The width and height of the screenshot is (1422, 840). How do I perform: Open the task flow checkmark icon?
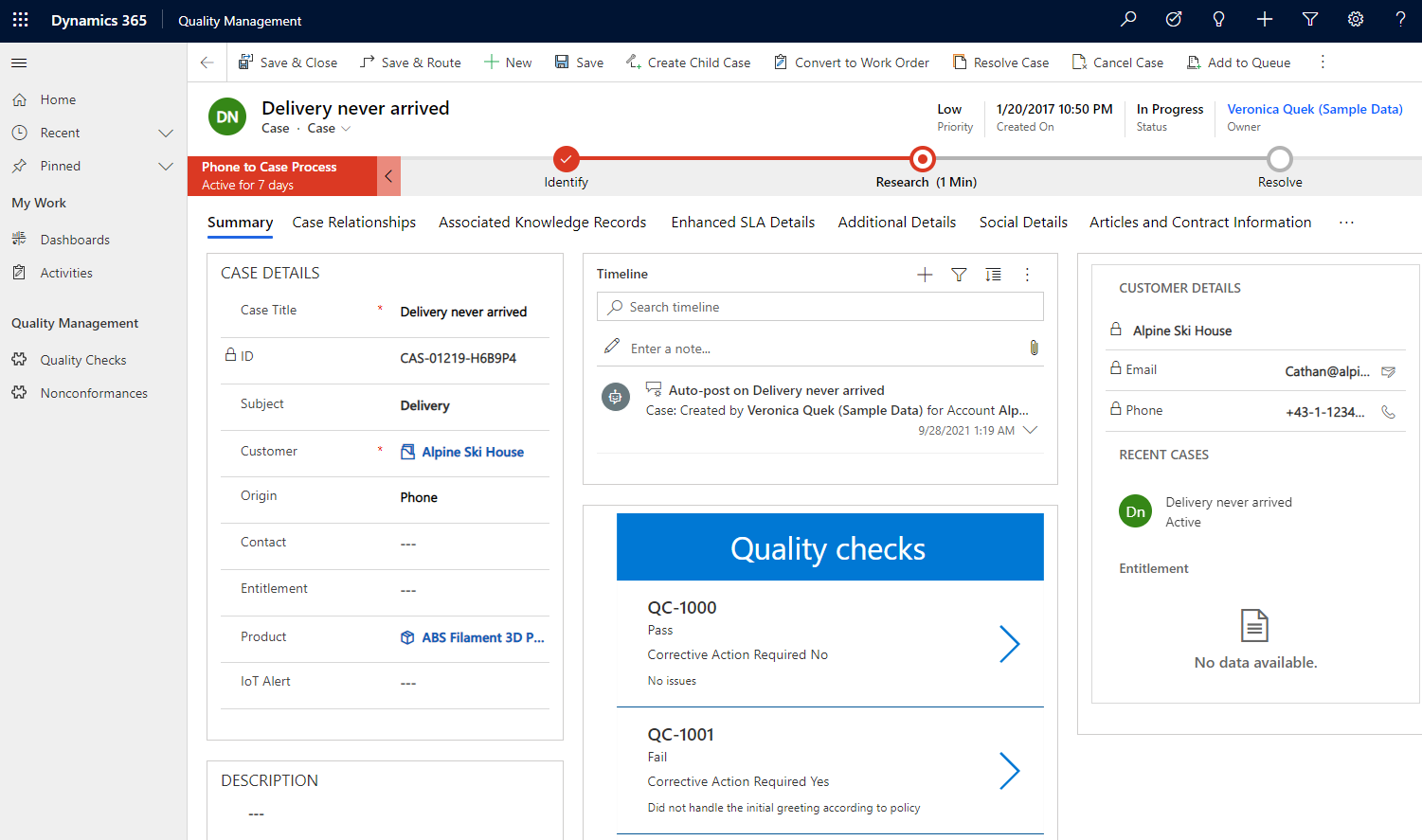(x=1174, y=20)
